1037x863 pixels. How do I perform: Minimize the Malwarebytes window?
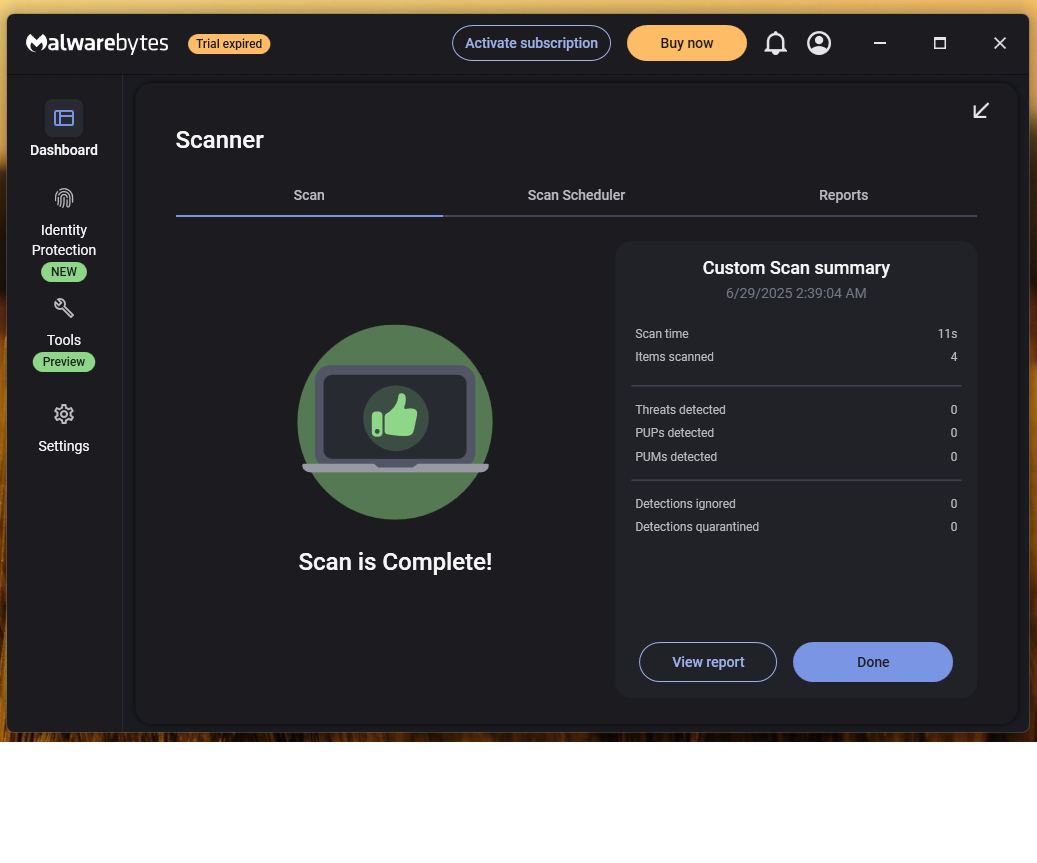pyautogui.click(x=880, y=44)
